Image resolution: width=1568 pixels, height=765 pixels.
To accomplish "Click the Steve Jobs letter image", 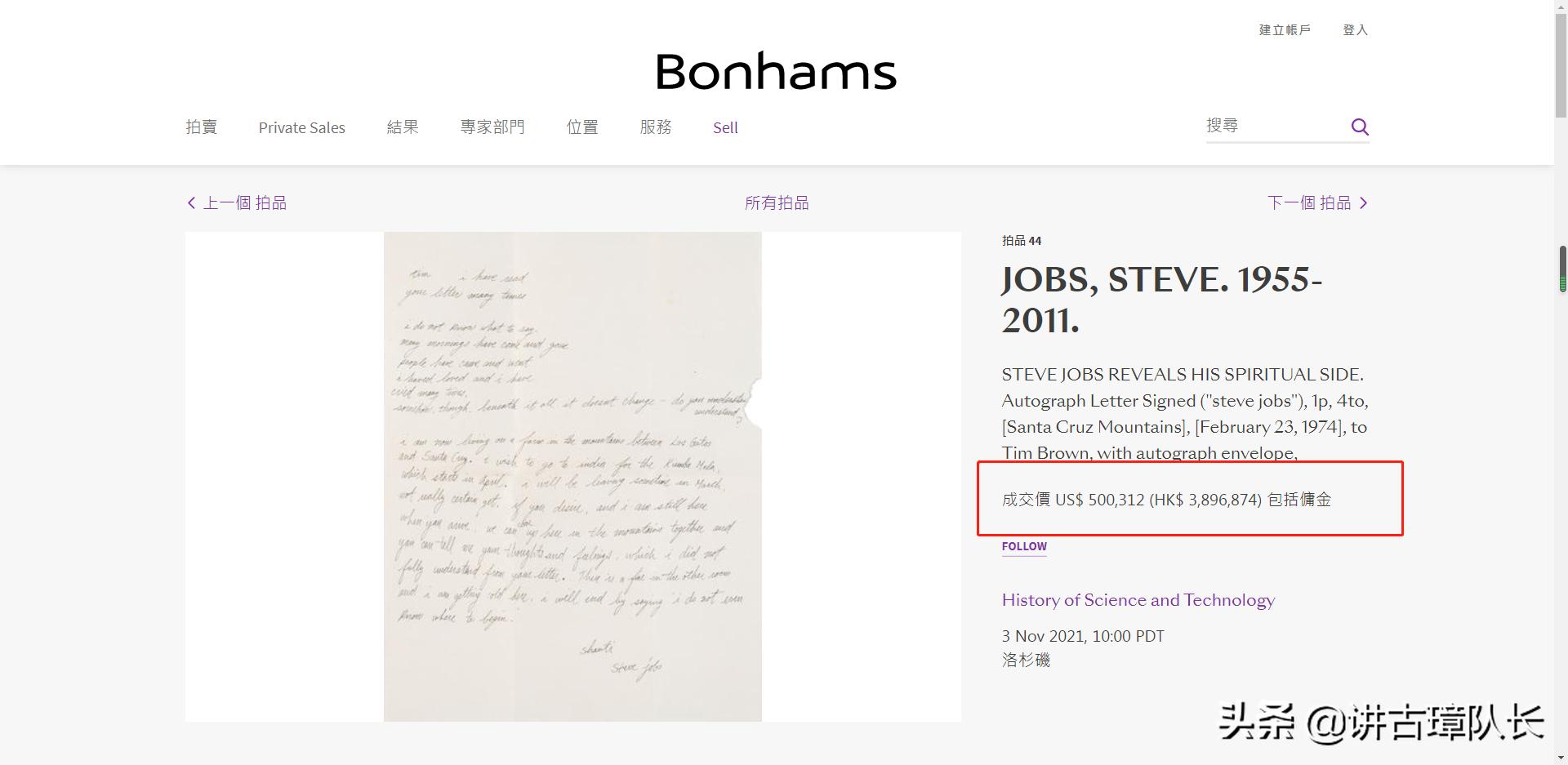I will coord(572,476).
